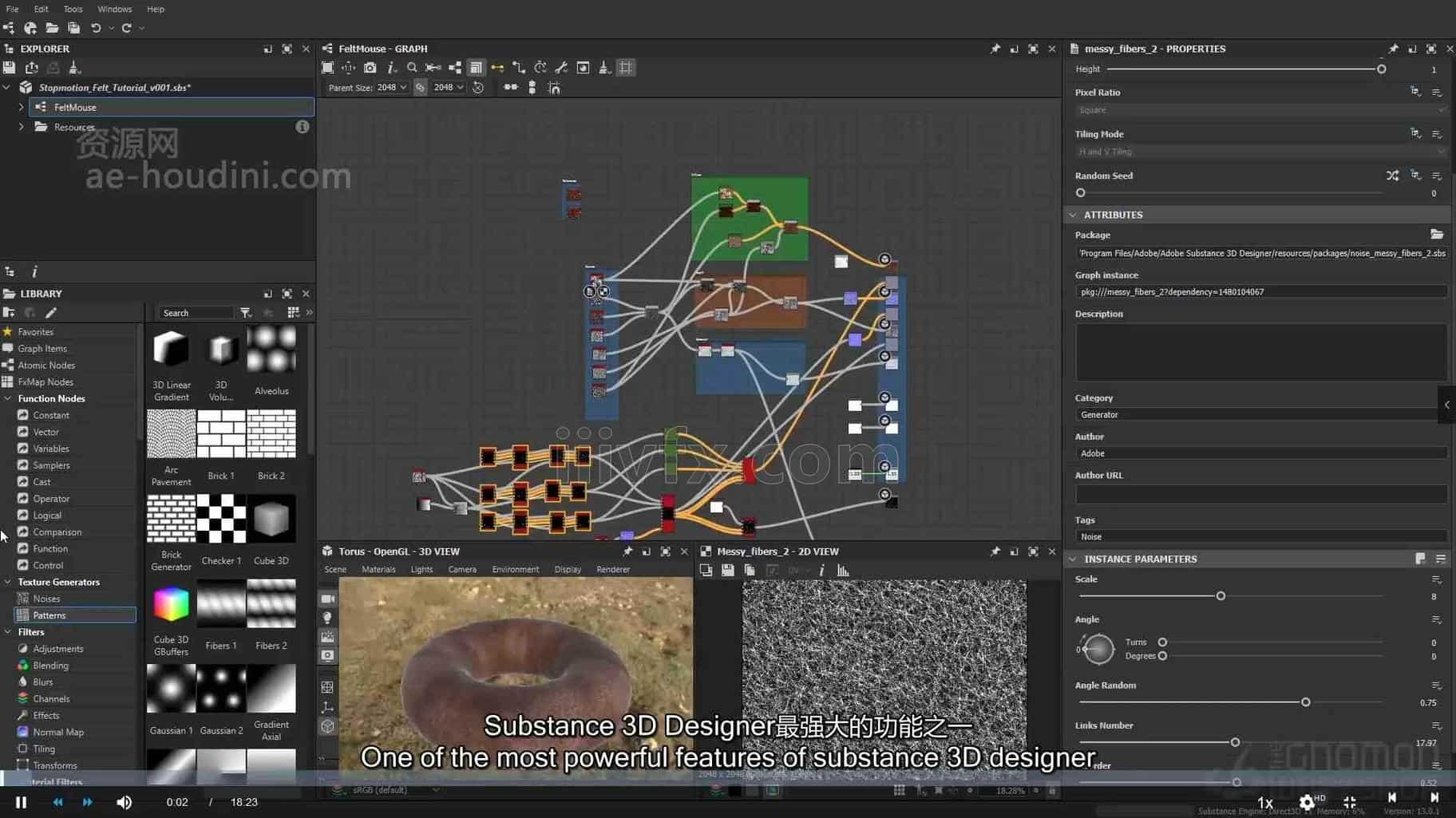Open the Edit menu
This screenshot has height=818, width=1456.
point(41,9)
